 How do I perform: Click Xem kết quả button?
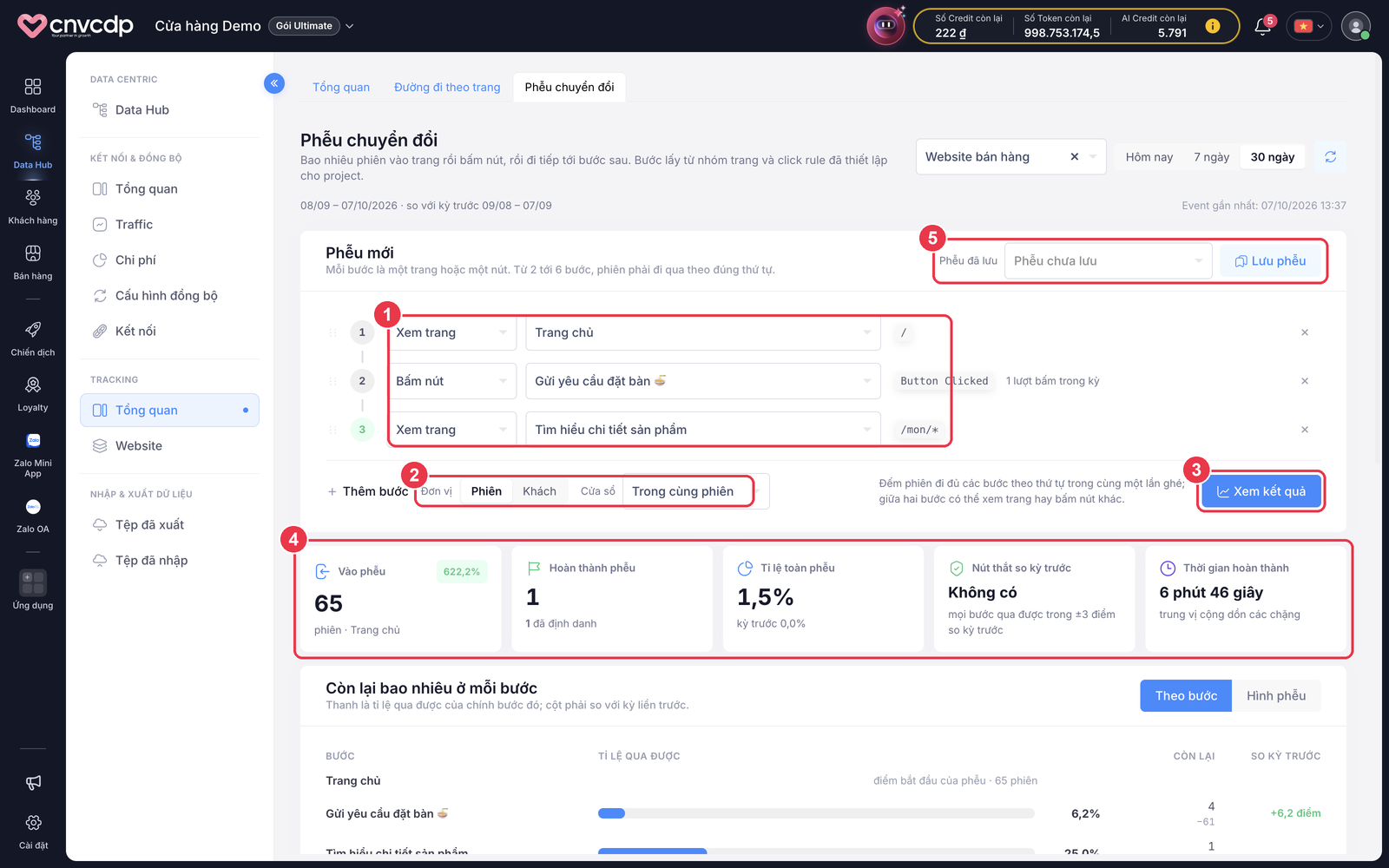coord(1261,491)
